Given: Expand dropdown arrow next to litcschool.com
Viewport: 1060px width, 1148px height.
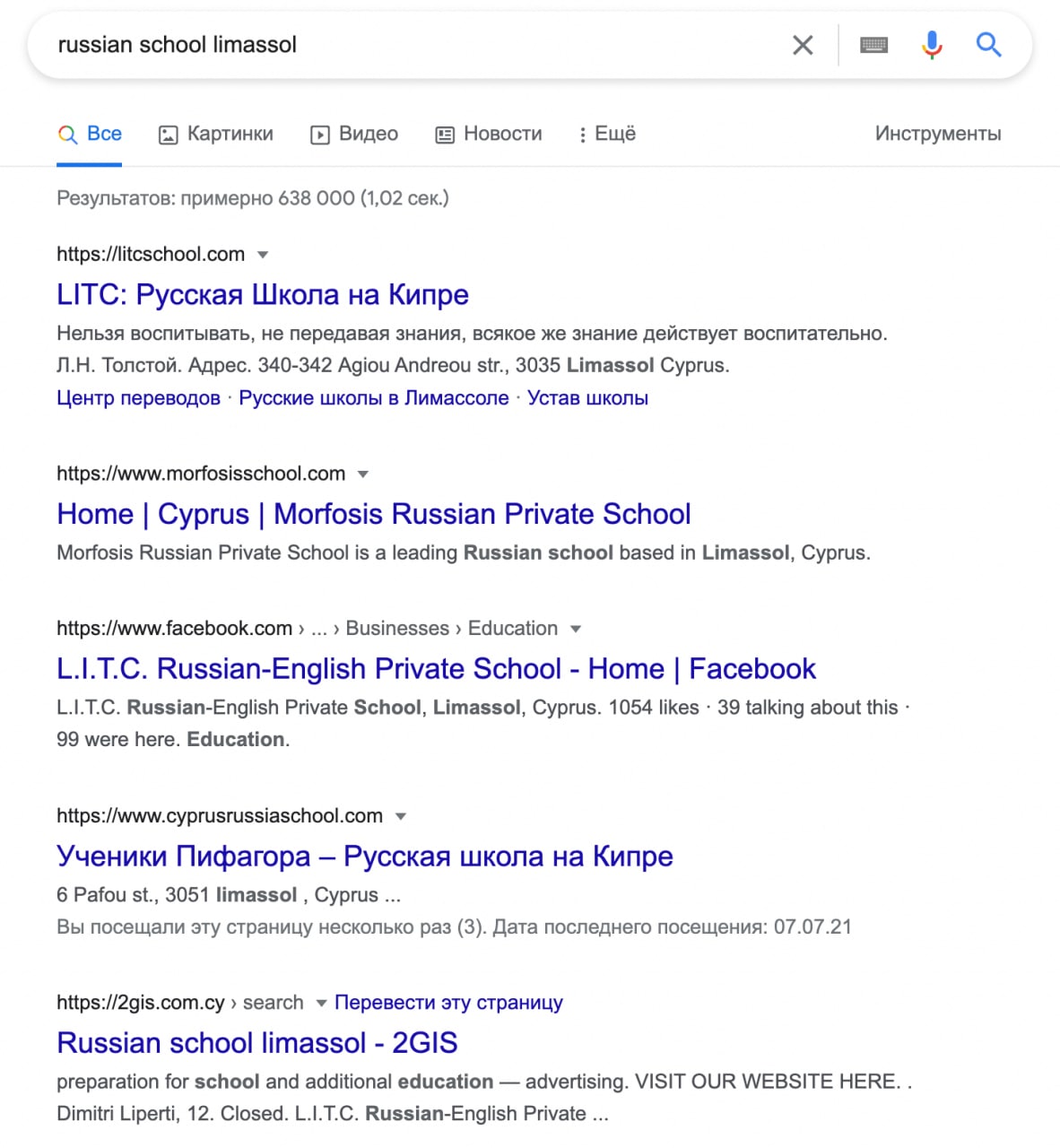Looking at the screenshot, I should click(263, 255).
